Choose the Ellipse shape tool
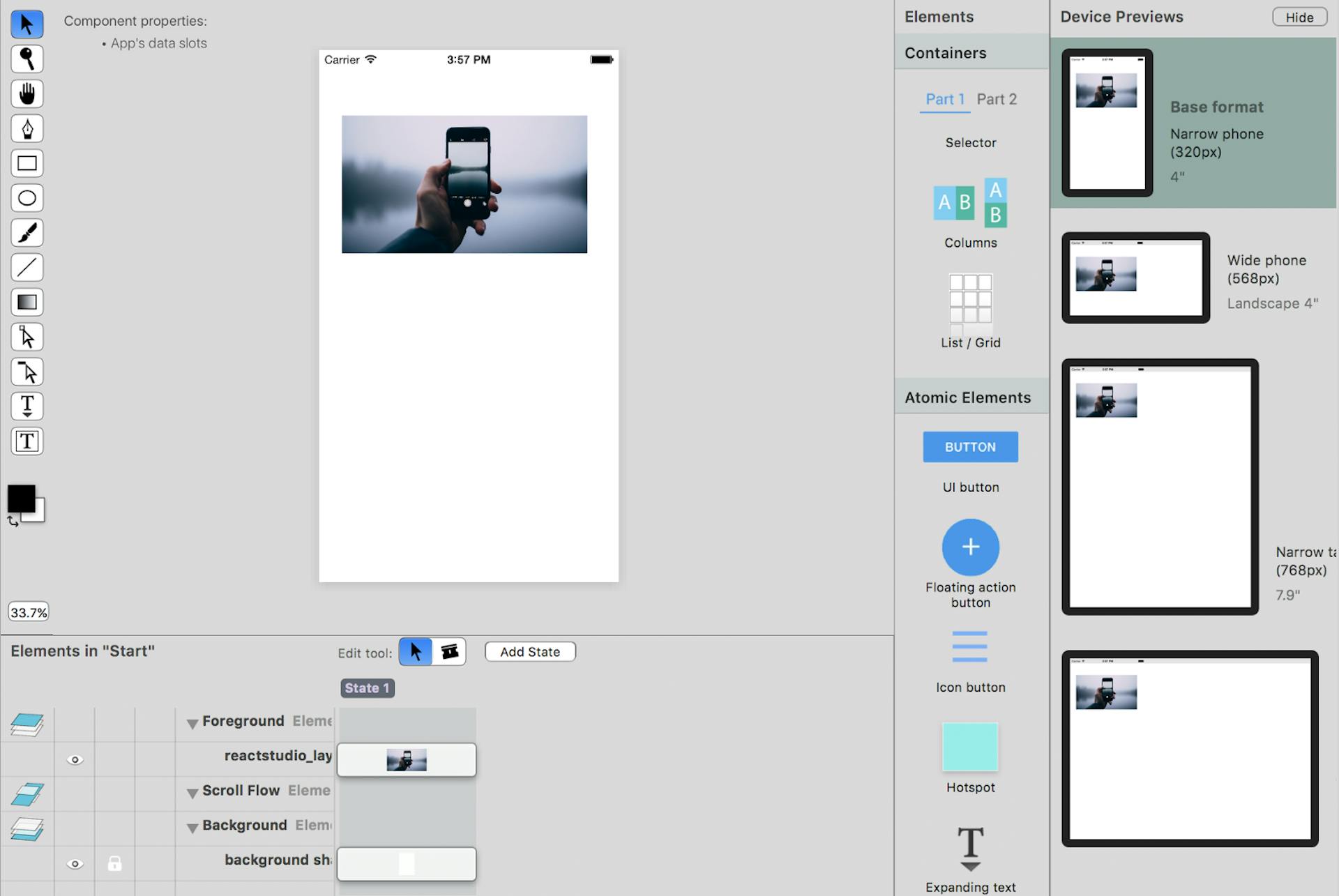This screenshot has width=1339, height=896. (27, 198)
